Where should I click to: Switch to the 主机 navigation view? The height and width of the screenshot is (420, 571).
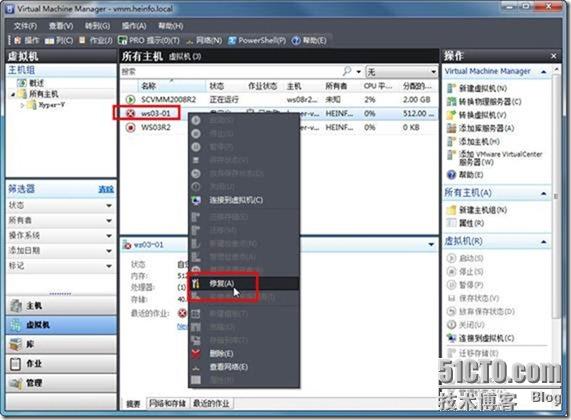click(61, 306)
